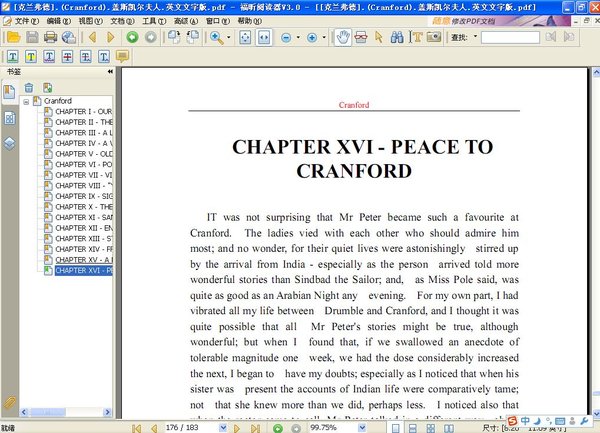This screenshot has width=600, height=433.
Task: Select the Text Select tool
Action: [416, 37]
